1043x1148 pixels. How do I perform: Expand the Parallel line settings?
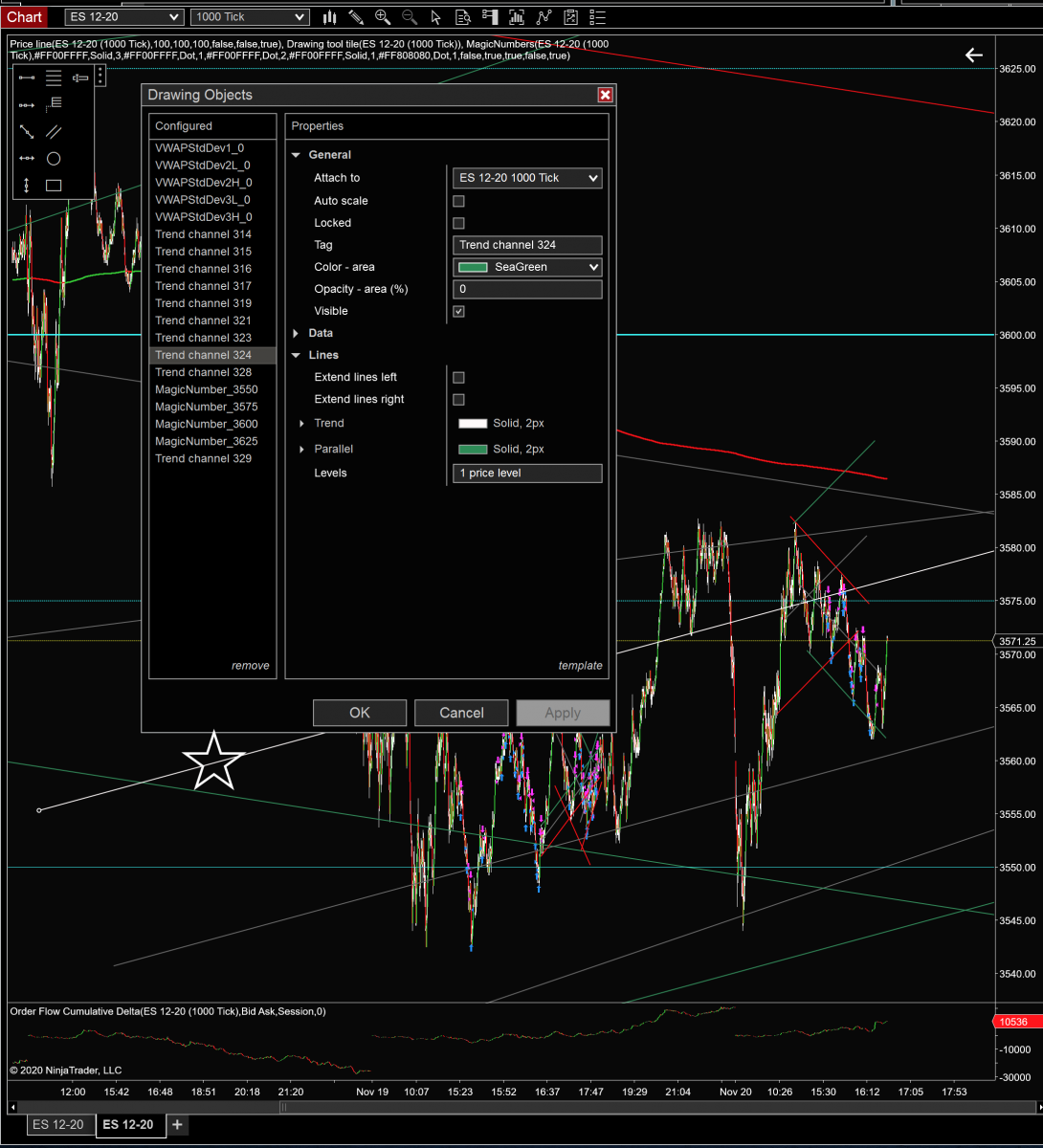(302, 449)
